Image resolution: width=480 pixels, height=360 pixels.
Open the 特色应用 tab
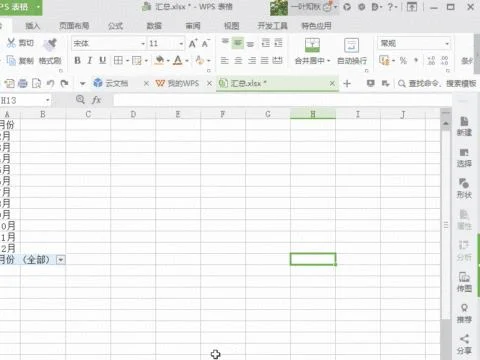pyautogui.click(x=316, y=26)
